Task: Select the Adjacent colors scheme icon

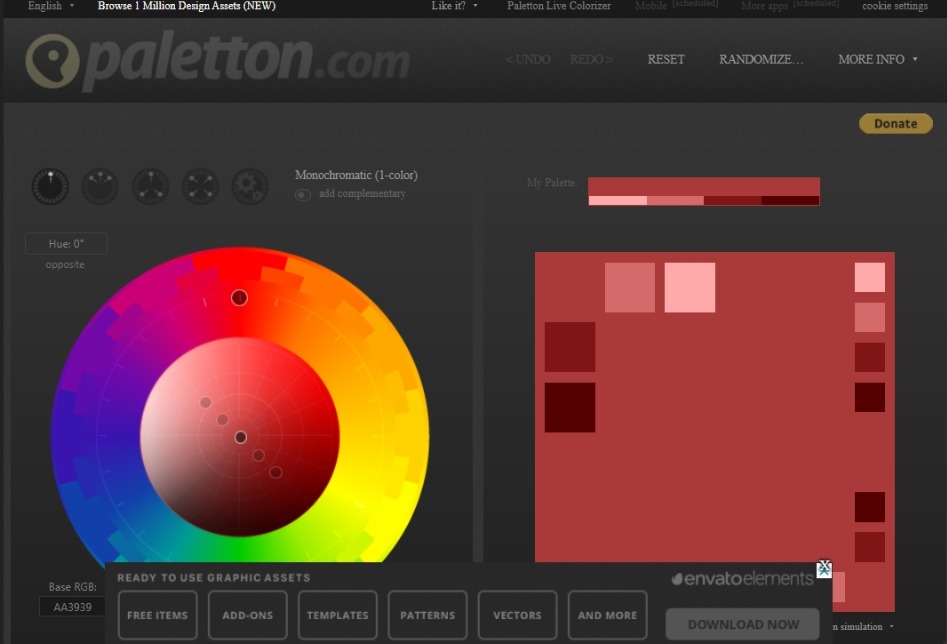Action: [100, 186]
